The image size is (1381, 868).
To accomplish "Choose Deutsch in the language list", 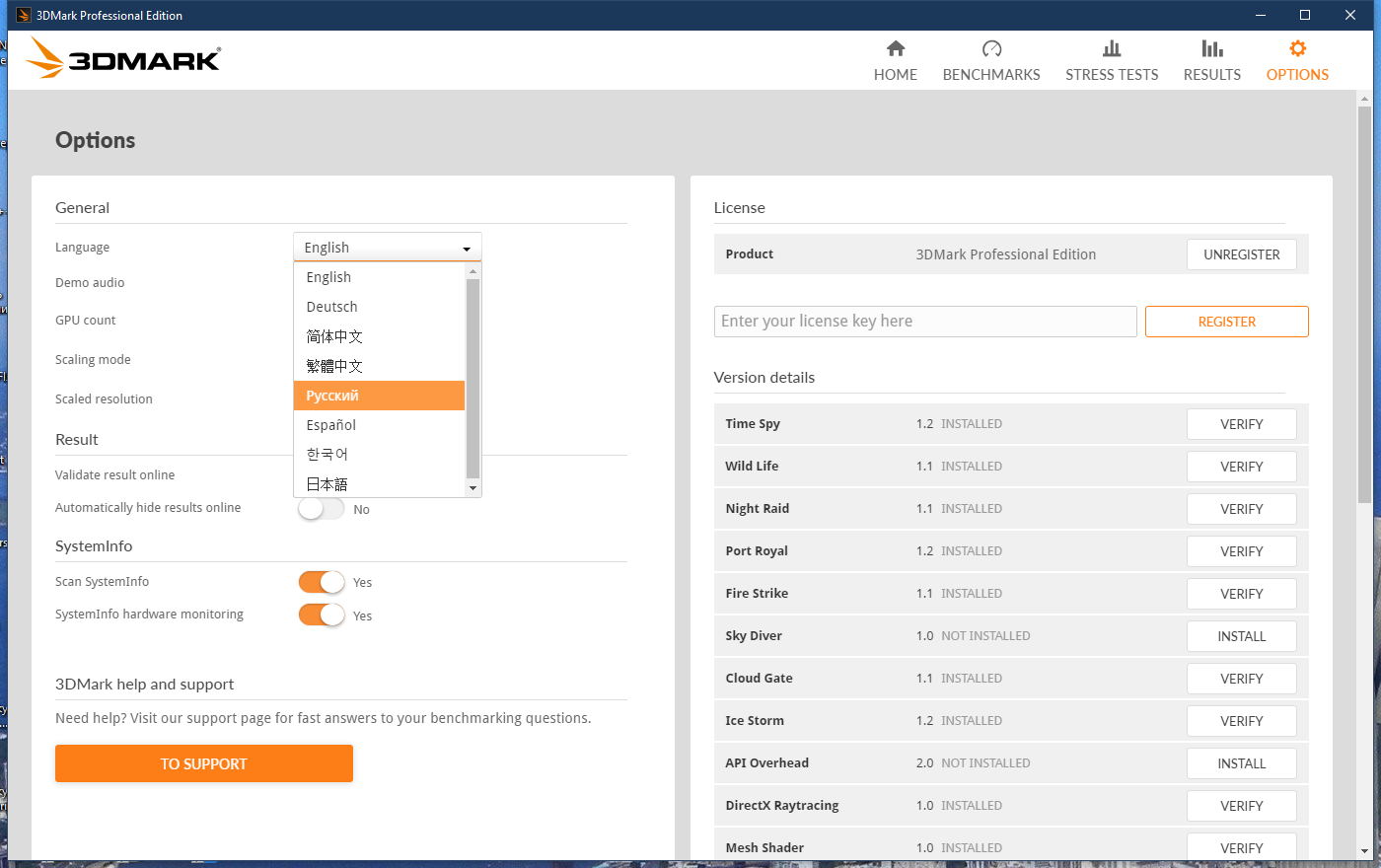I will pos(379,307).
